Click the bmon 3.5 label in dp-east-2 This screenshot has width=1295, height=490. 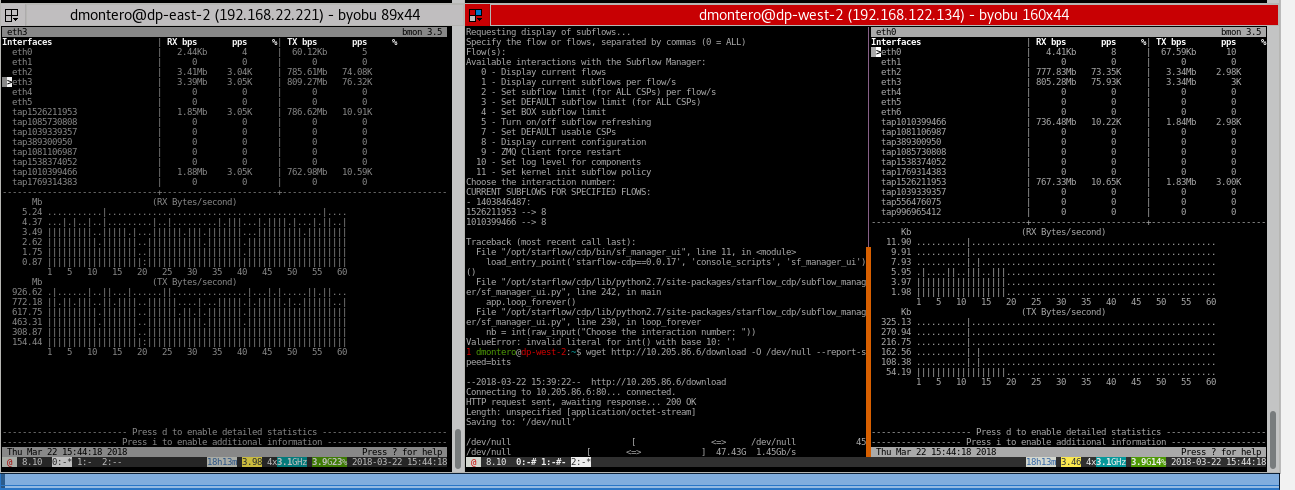point(421,32)
